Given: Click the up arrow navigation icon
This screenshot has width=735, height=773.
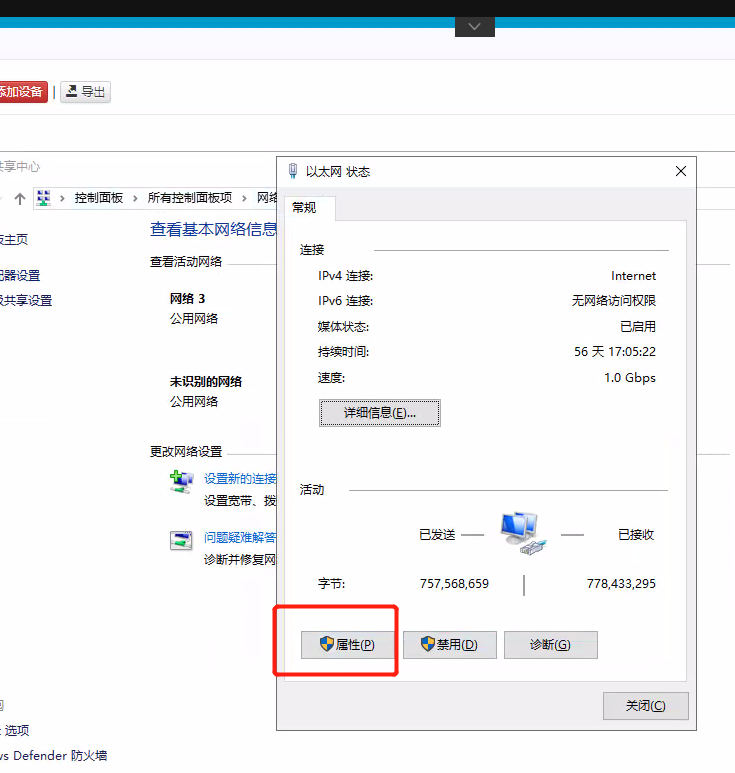Looking at the screenshot, I should (x=20, y=199).
